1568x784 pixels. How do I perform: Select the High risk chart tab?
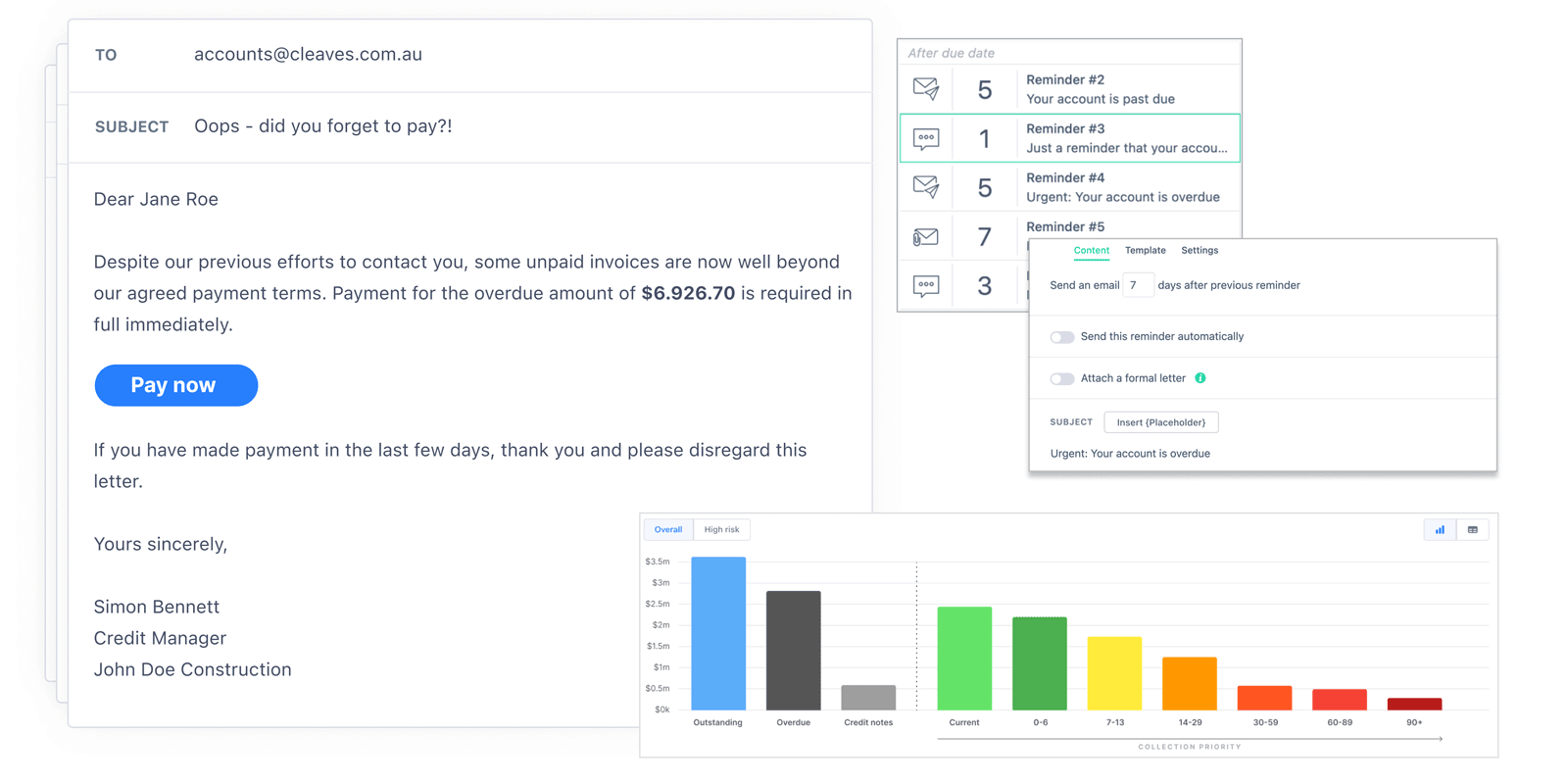(x=721, y=530)
